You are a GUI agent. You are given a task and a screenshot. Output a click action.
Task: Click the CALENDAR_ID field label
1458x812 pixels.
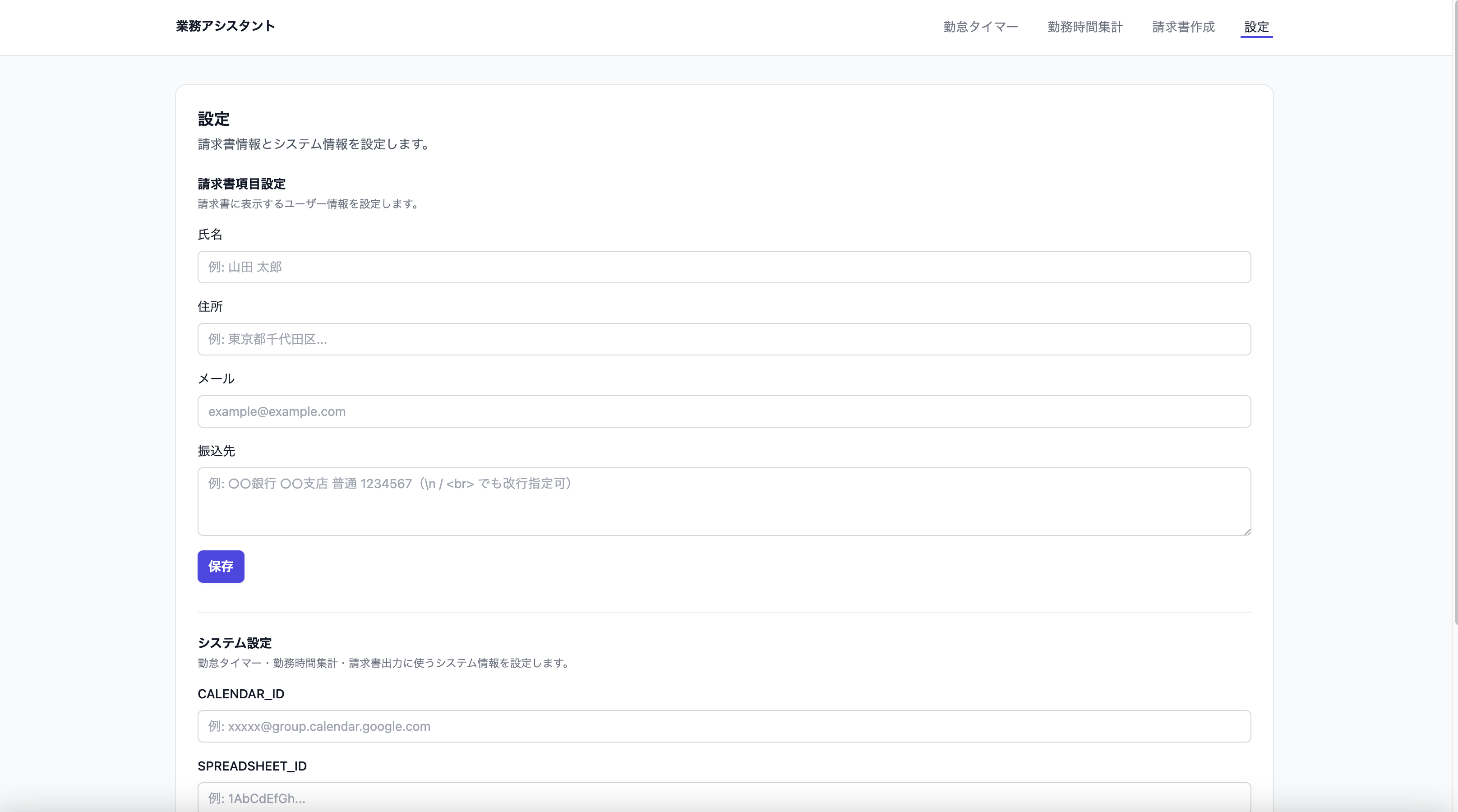point(240,694)
